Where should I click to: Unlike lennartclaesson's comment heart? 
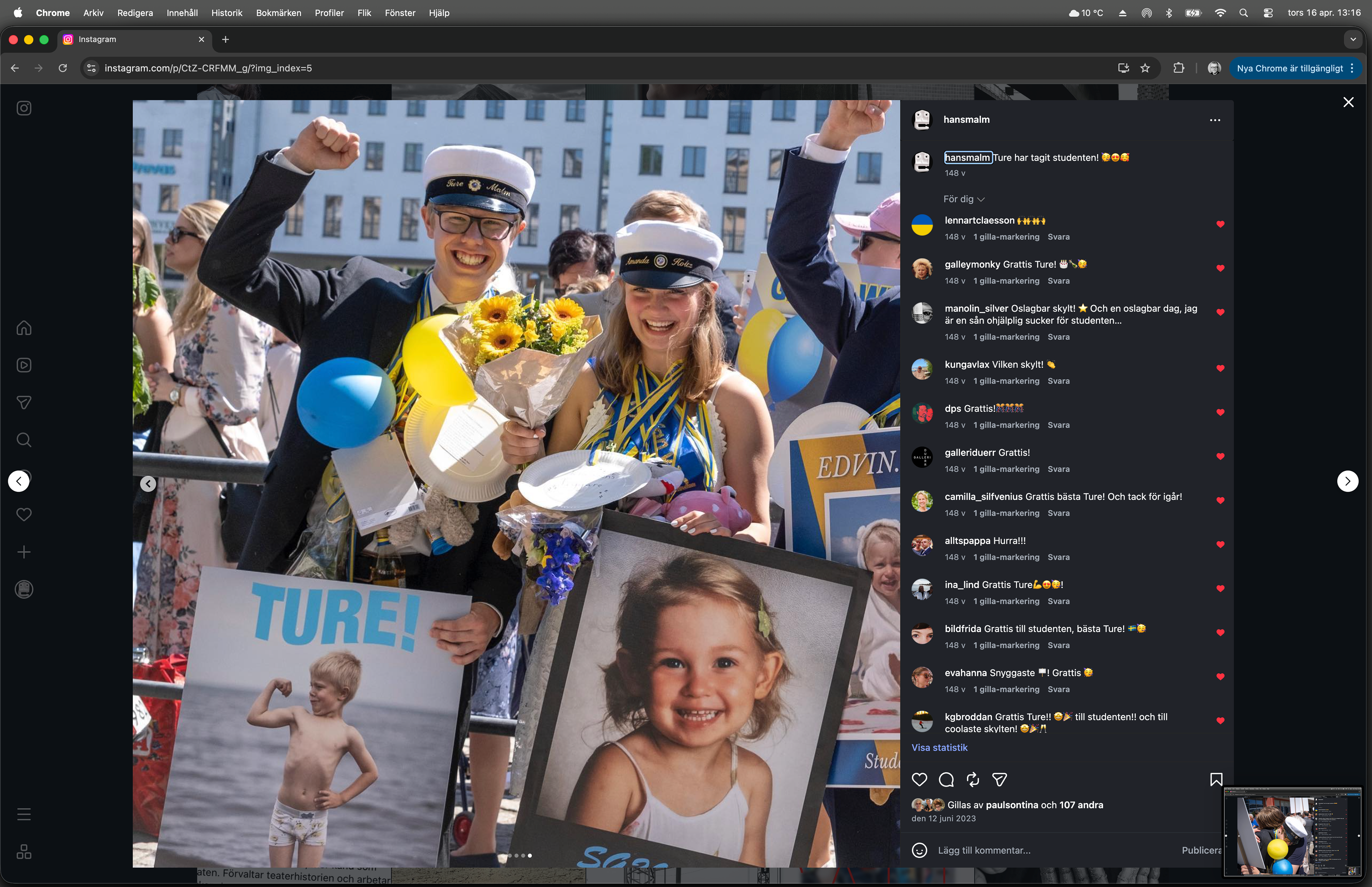1220,225
